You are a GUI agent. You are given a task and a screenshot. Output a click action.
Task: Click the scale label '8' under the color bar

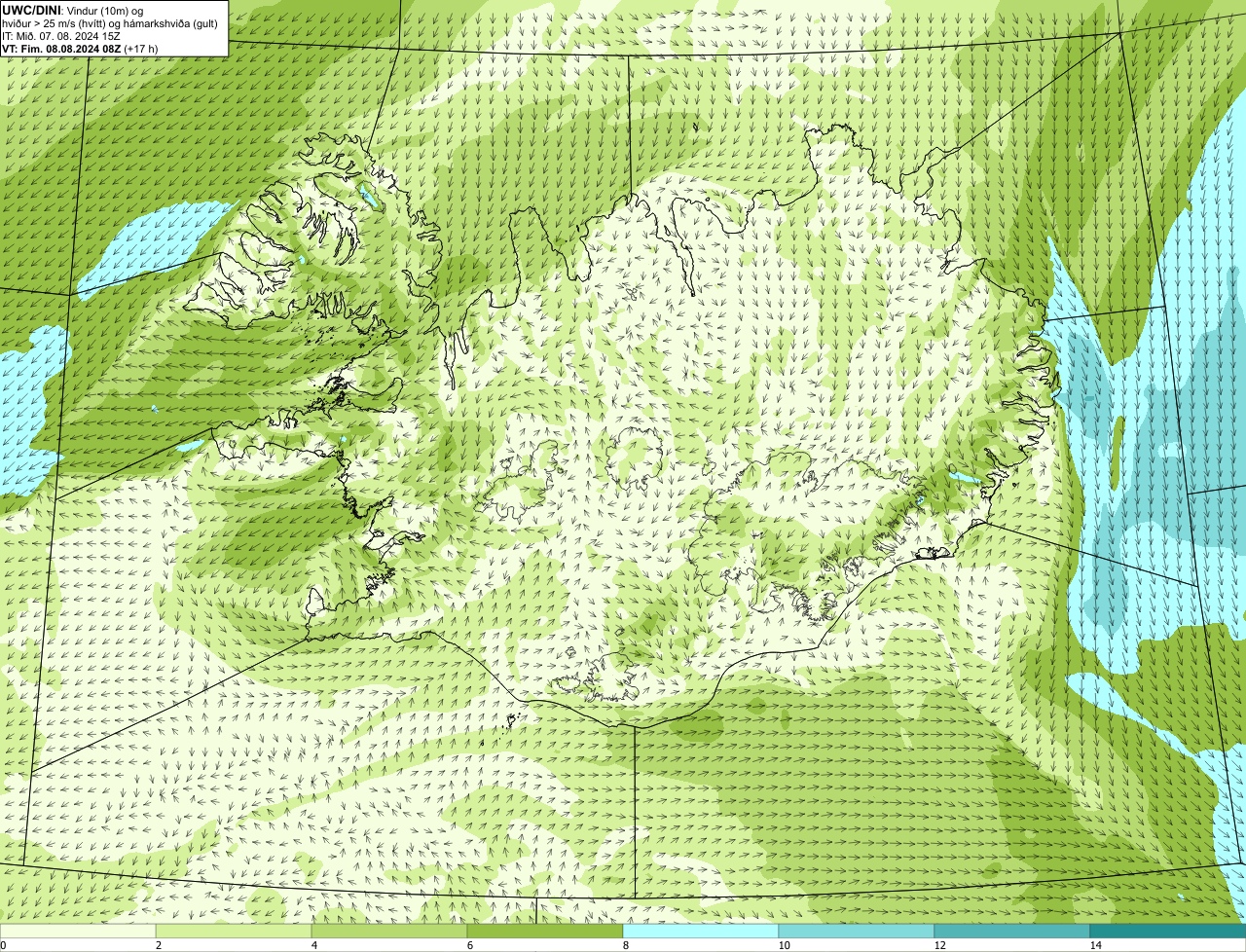click(625, 945)
